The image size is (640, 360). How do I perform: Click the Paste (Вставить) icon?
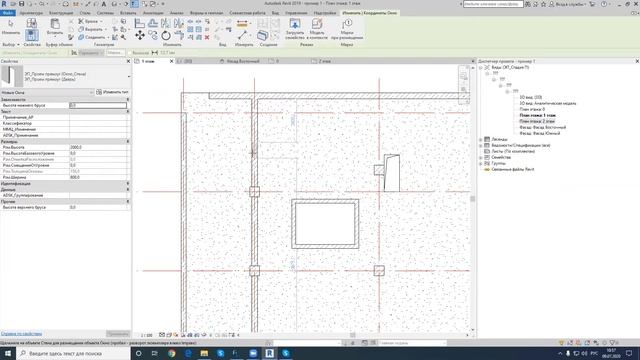tap(55, 25)
